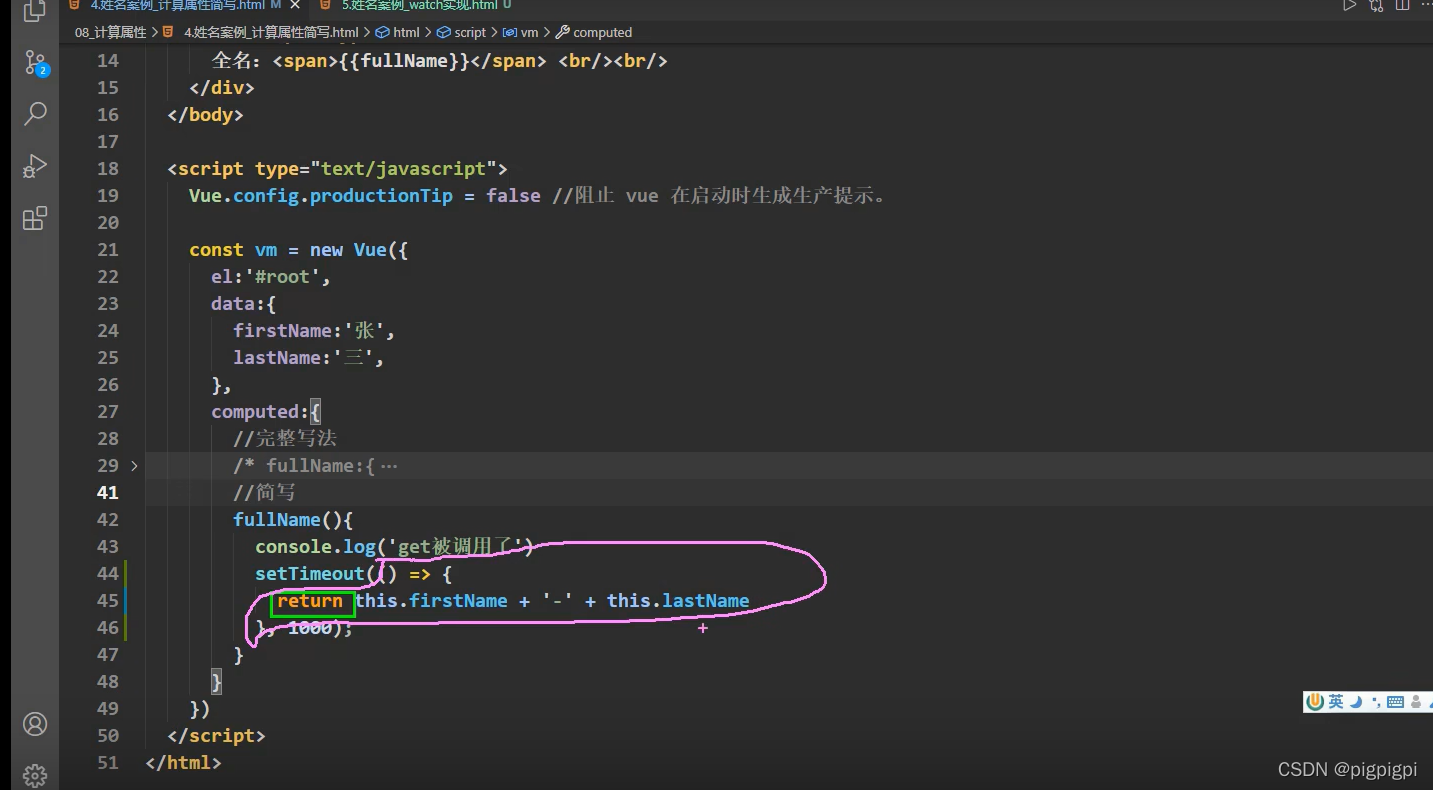
Task: Expand the folded region at line 29
Action: click(134, 465)
